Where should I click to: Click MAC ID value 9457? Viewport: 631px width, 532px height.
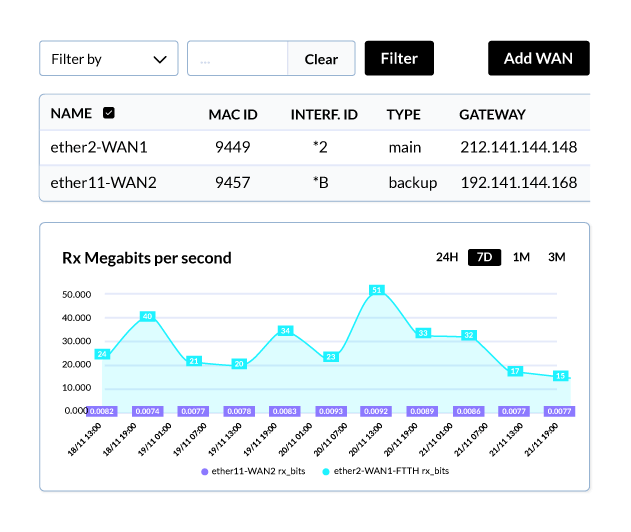coord(233,183)
